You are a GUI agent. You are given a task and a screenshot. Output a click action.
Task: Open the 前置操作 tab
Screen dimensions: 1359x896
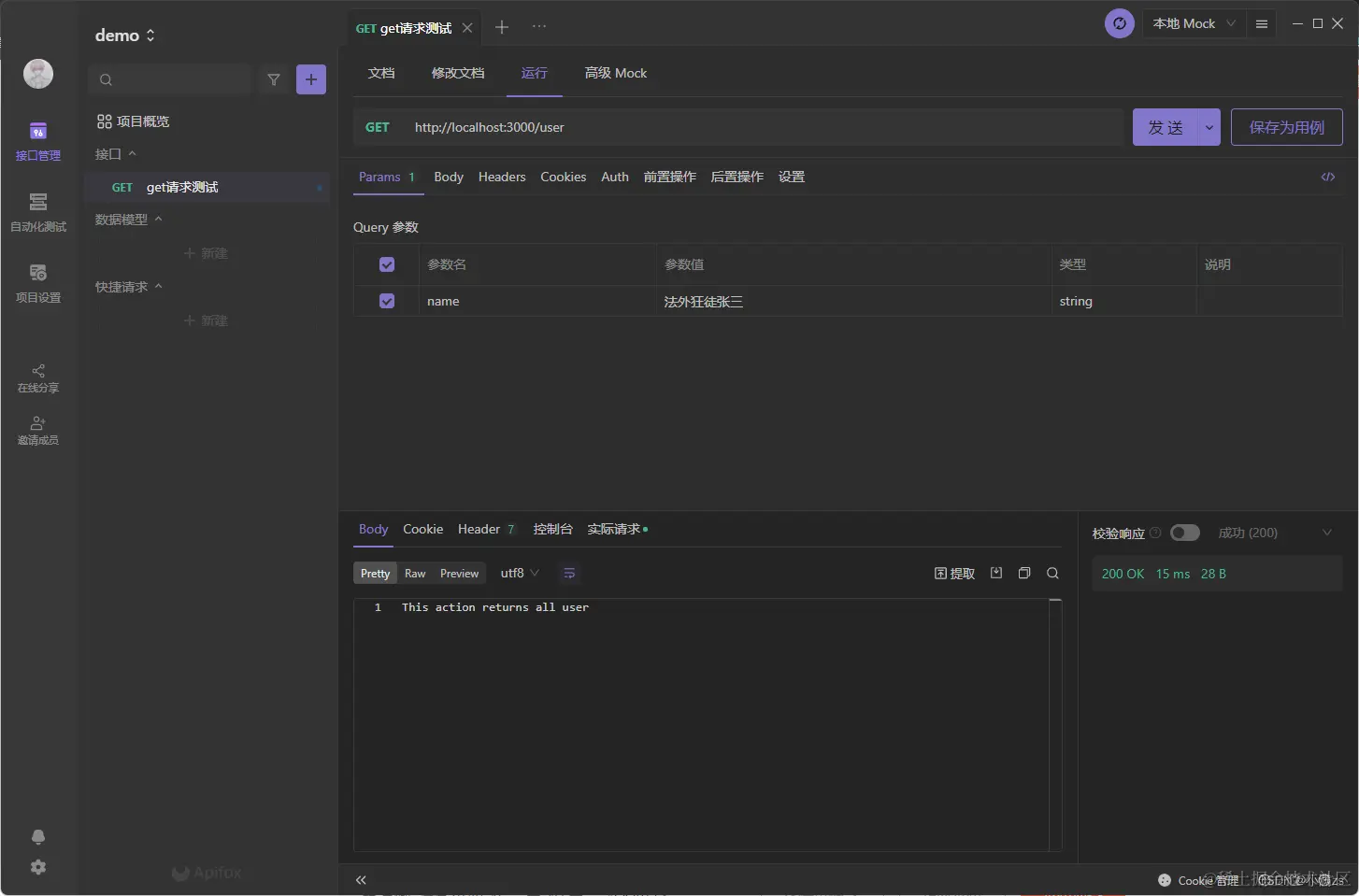point(670,177)
